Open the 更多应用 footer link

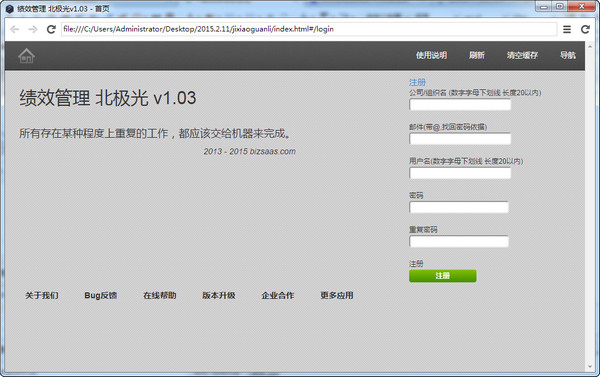tap(337, 295)
